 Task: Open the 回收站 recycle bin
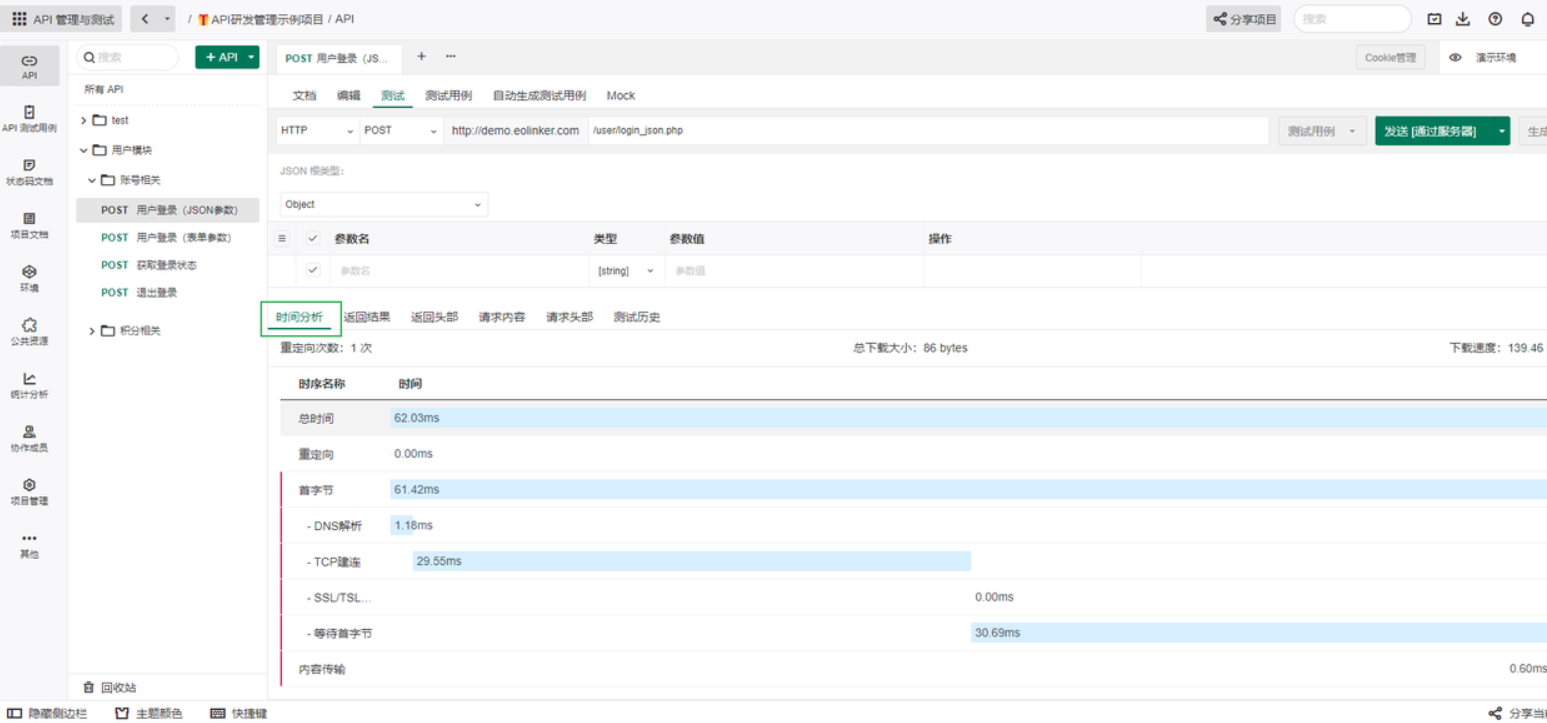(110, 688)
